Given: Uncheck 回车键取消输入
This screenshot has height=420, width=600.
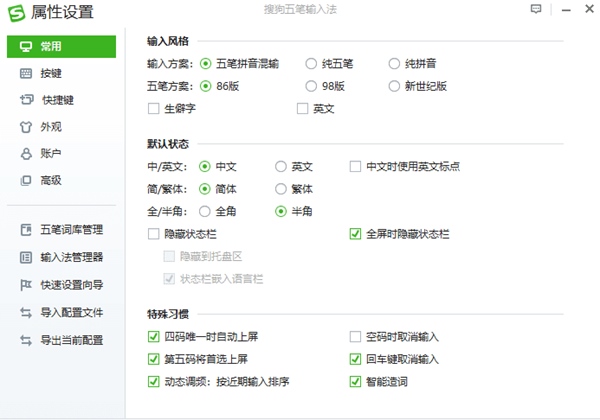Looking at the screenshot, I should pyautogui.click(x=355, y=359).
